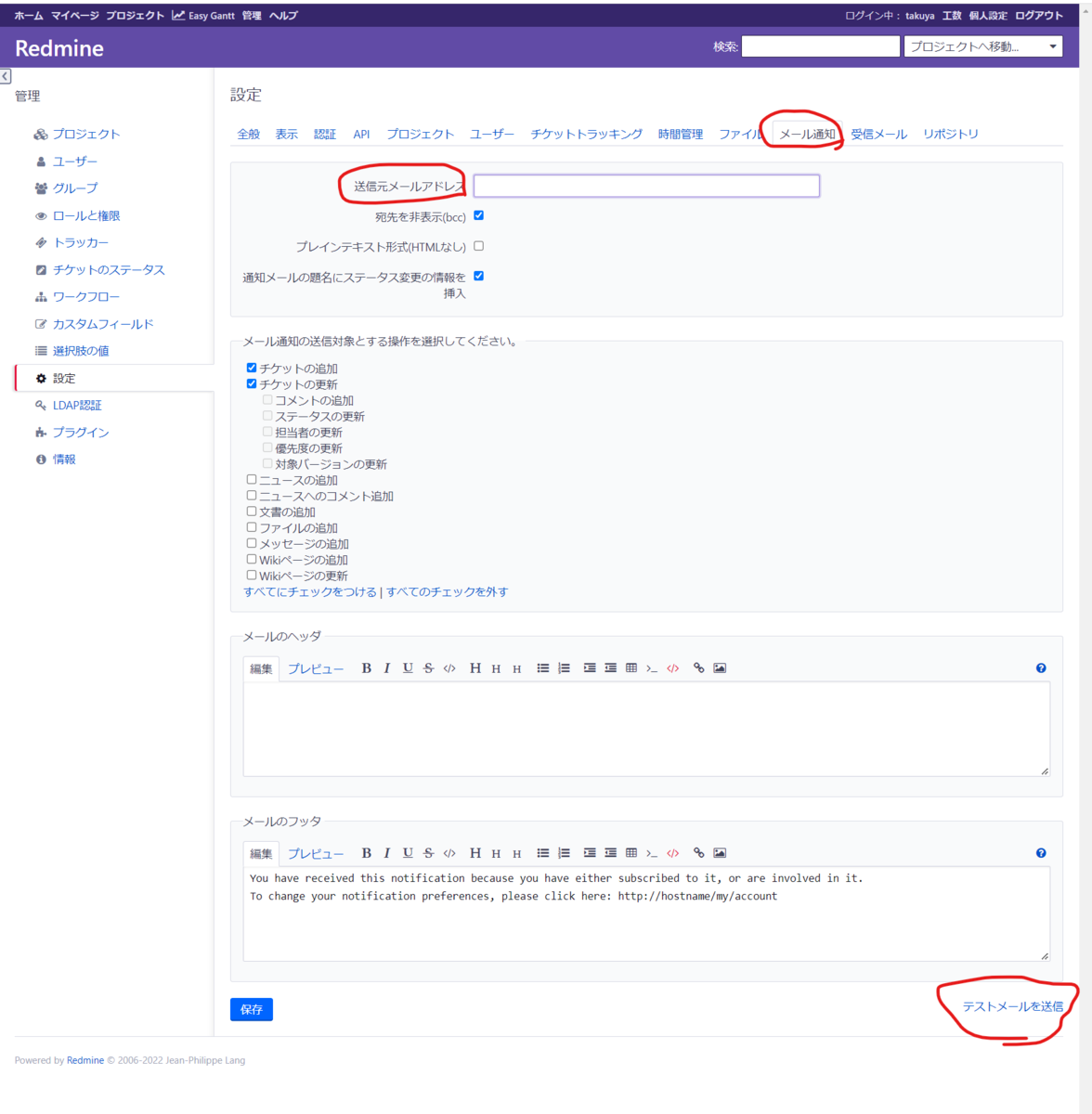
Task: Switch to 受信メール settings tab
Action: point(879,135)
